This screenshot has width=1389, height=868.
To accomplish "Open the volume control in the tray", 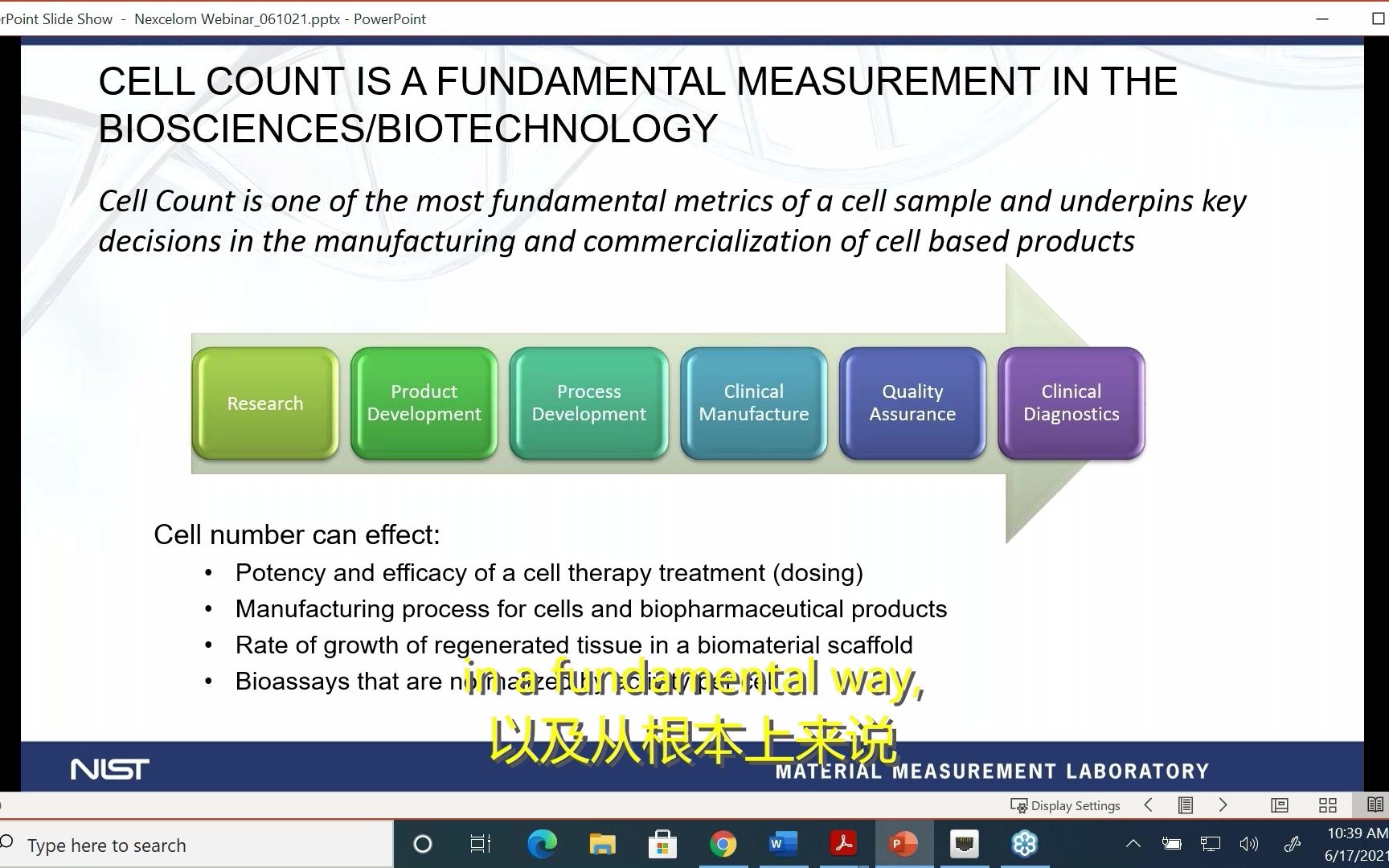I will (1249, 844).
